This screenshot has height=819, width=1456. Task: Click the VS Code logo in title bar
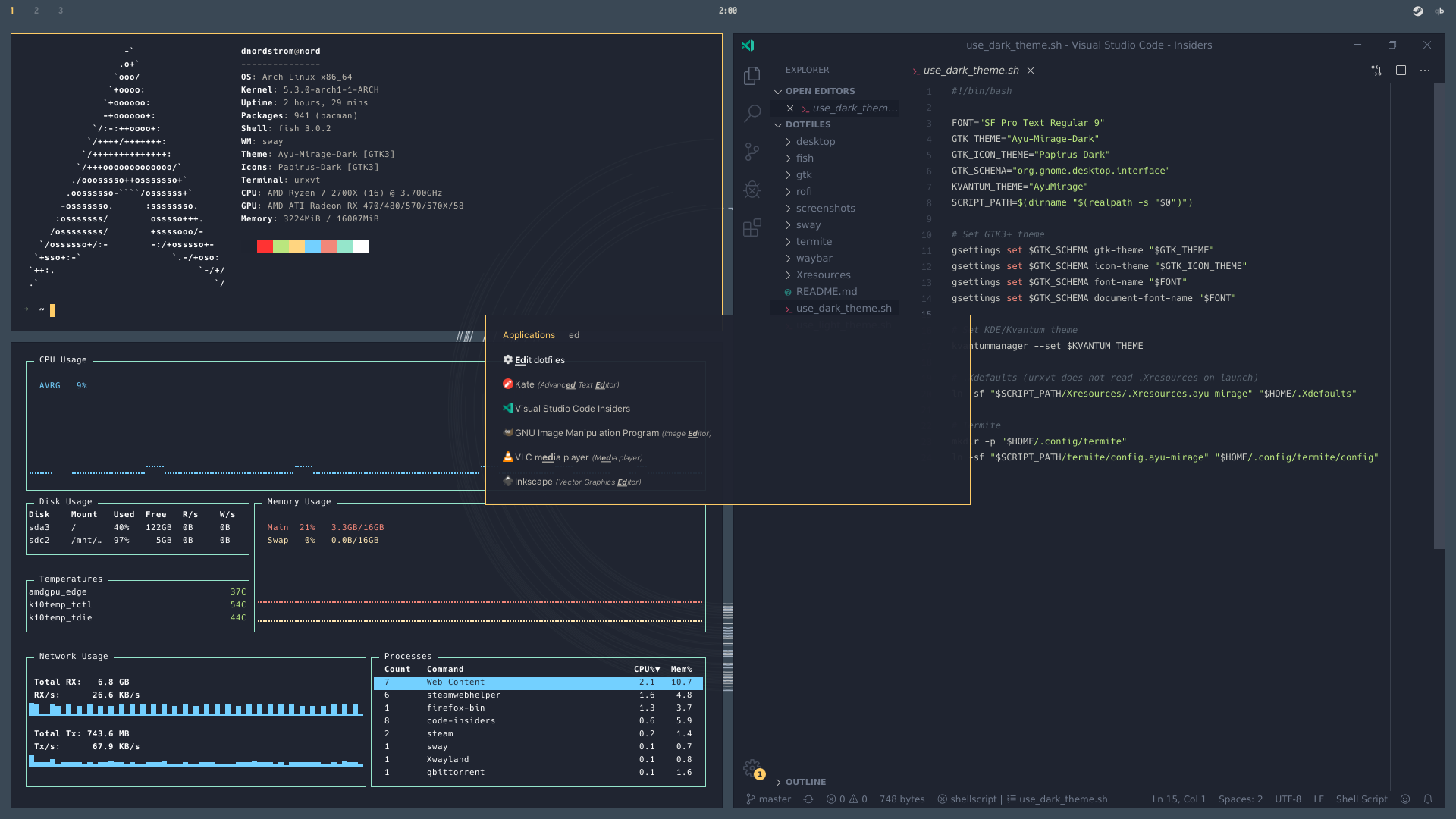pyautogui.click(x=748, y=45)
